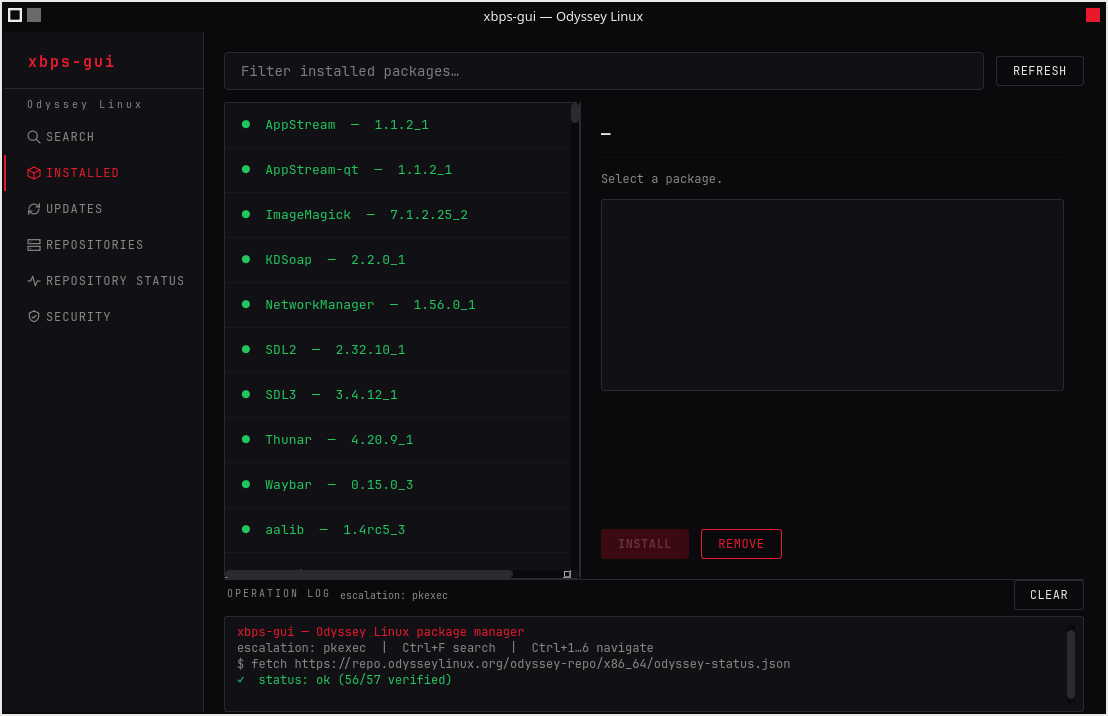Click the Installed box icon in sidebar
Image resolution: width=1108 pixels, height=716 pixels.
pos(33,173)
